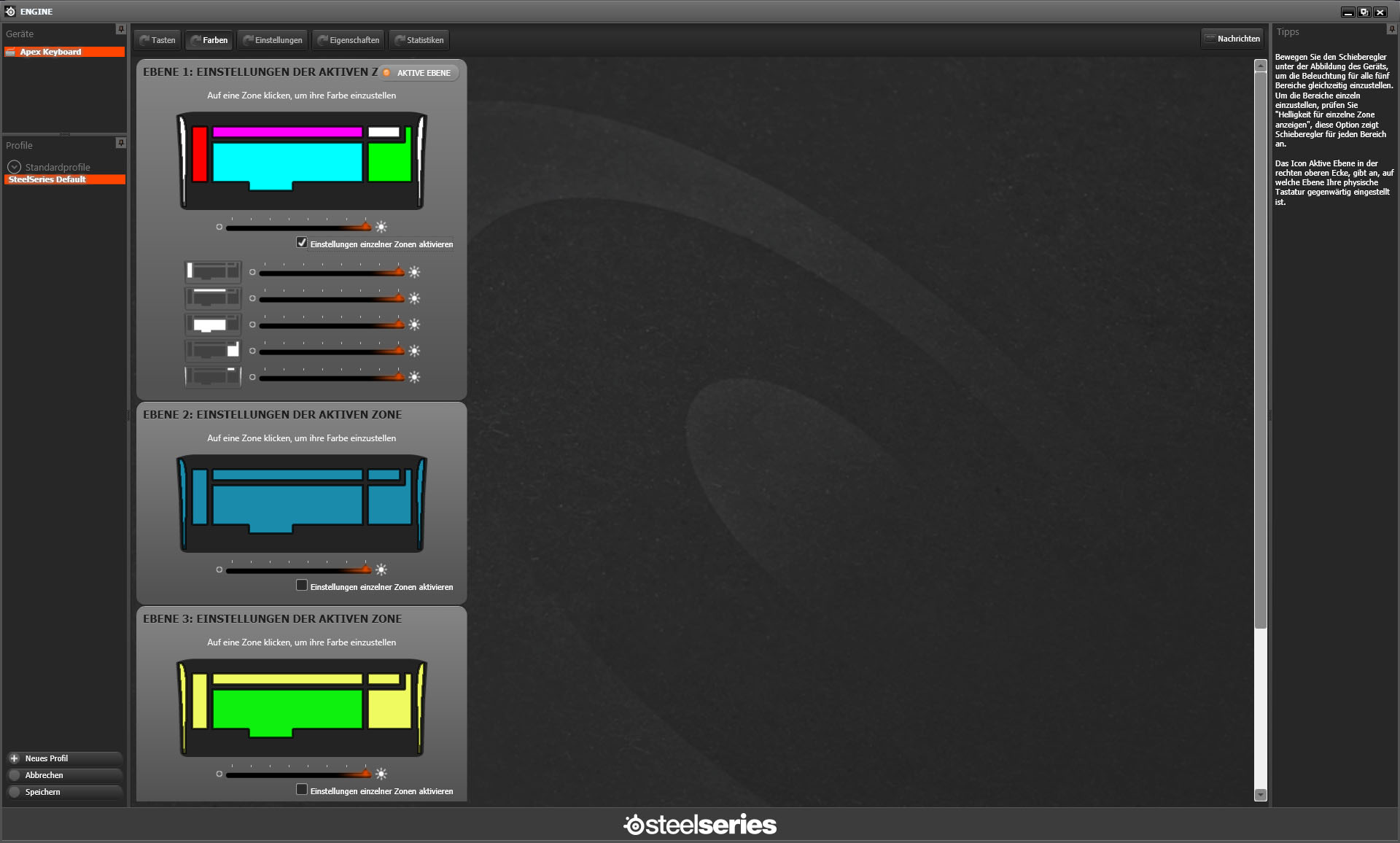Image resolution: width=1400 pixels, height=843 pixels.
Task: Click the Speichern button
Action: tap(64, 792)
